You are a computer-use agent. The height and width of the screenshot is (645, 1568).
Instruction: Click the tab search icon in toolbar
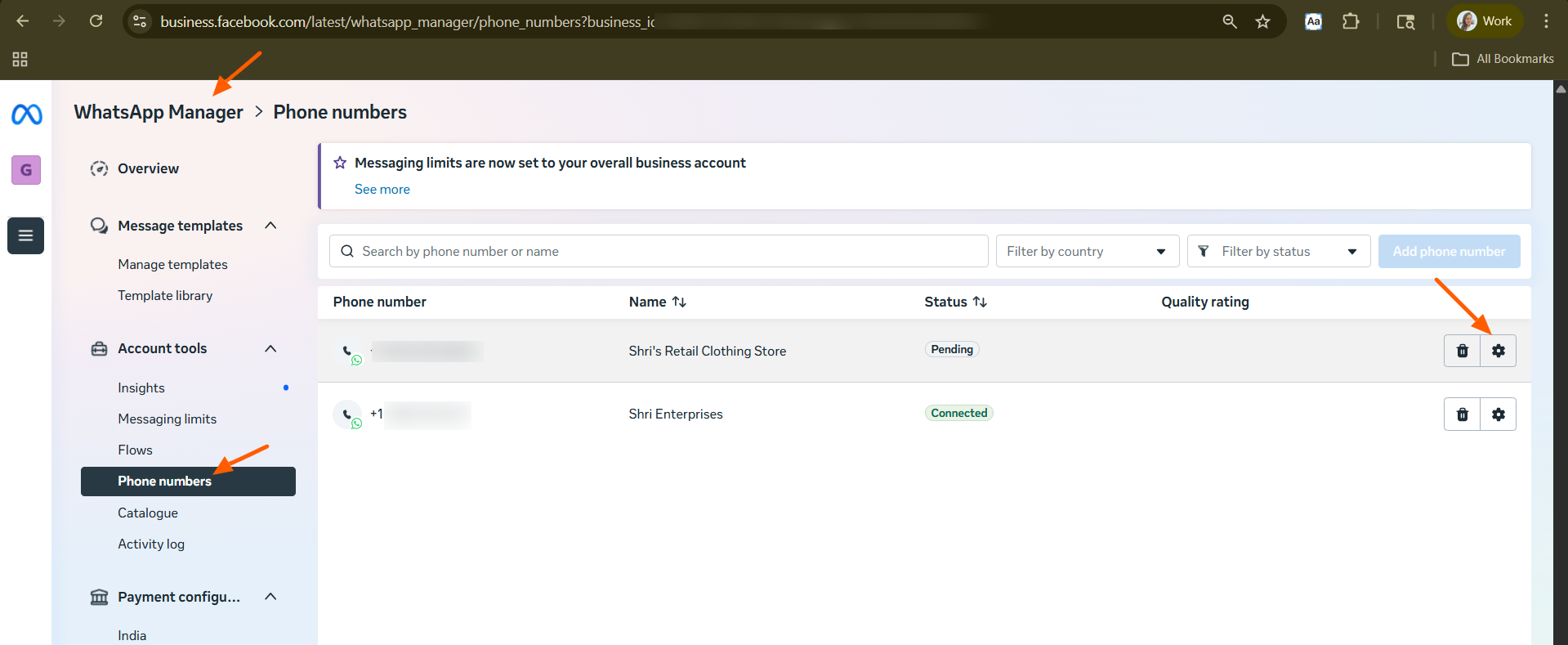click(x=1405, y=22)
